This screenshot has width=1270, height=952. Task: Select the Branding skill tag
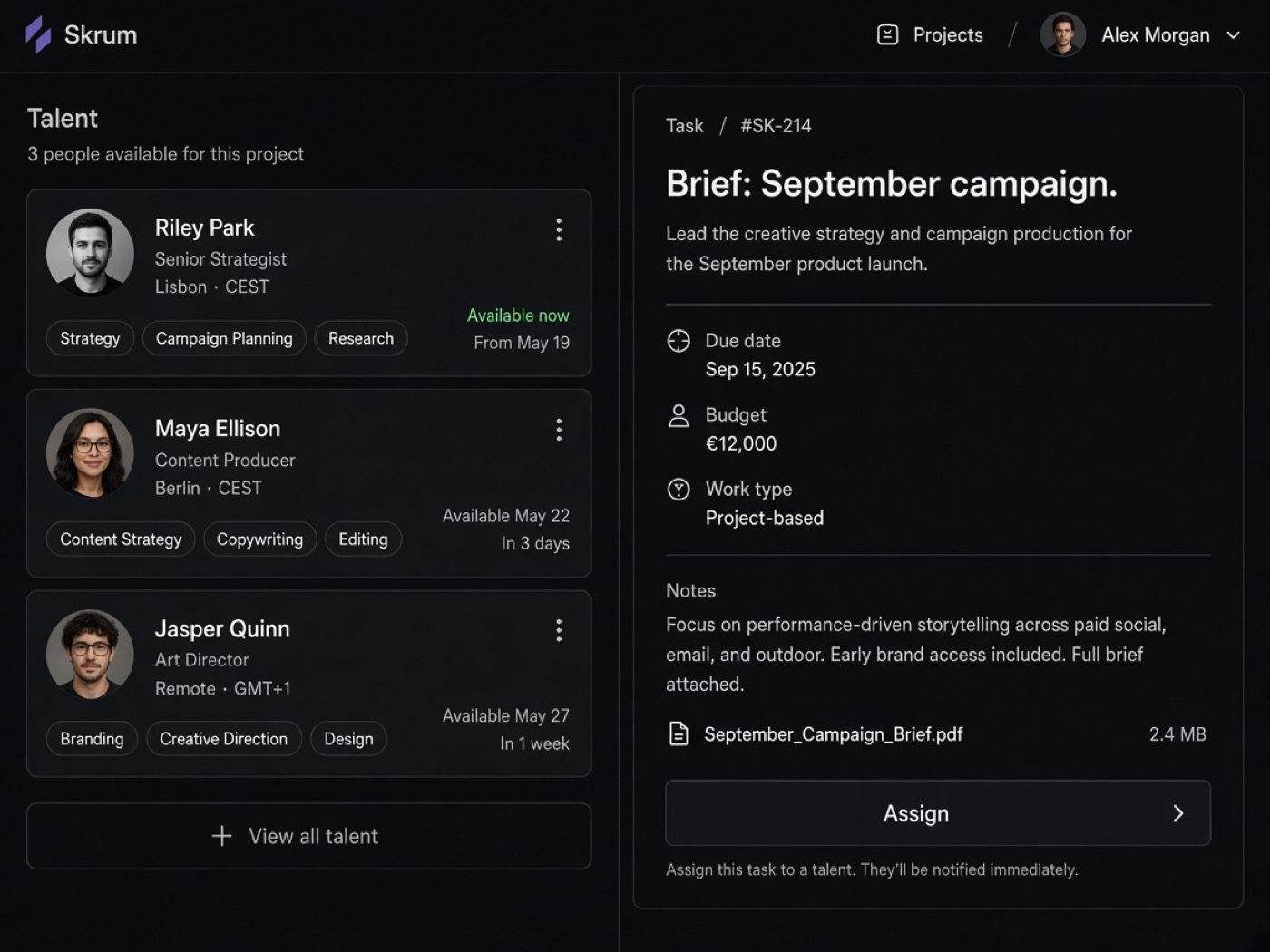[92, 739]
